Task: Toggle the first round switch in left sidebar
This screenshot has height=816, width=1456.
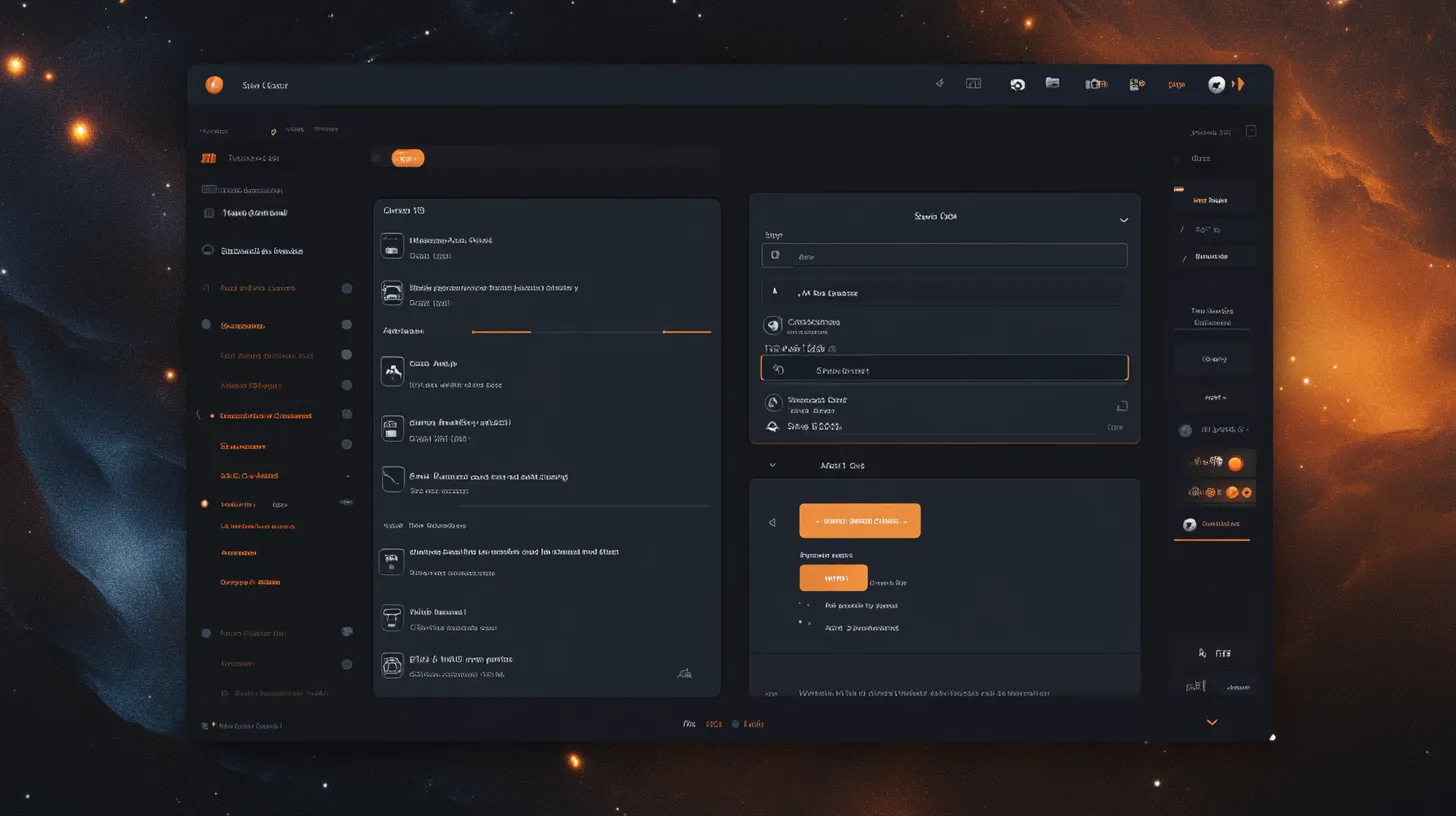Action: tap(347, 288)
